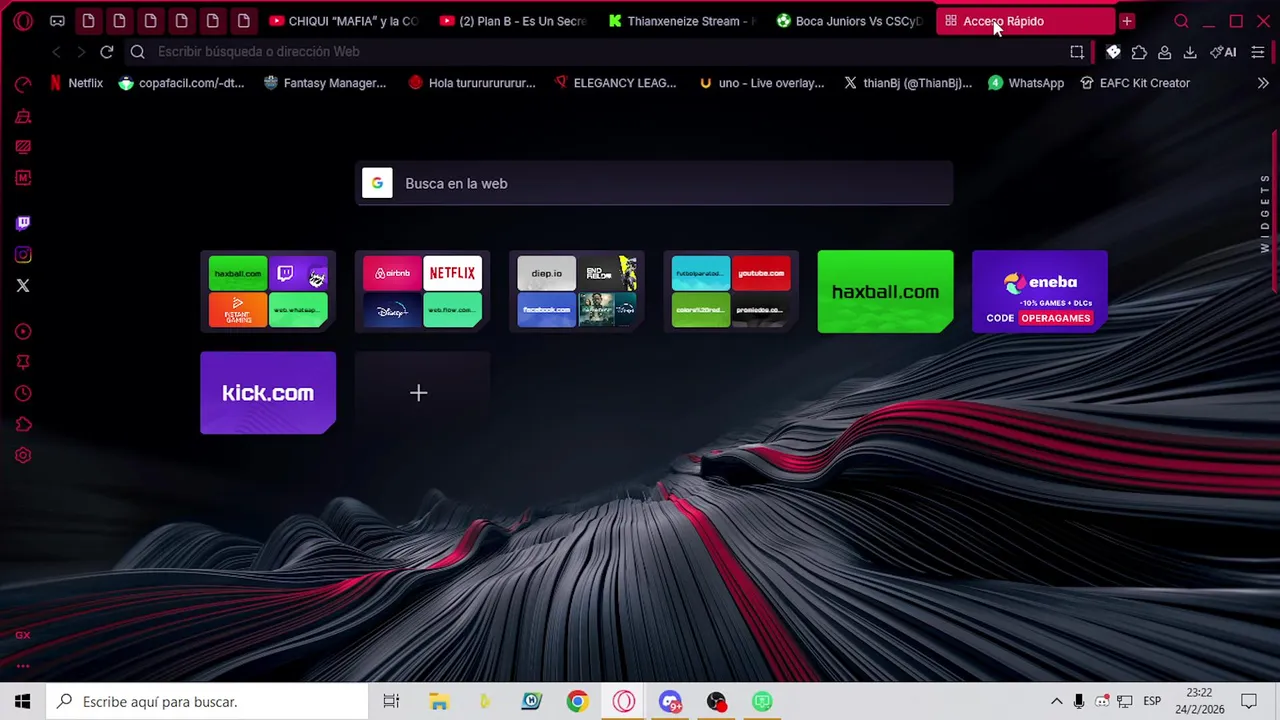This screenshot has width=1280, height=720.
Task: Open the copafacil.com bookmark
Action: coord(181,83)
